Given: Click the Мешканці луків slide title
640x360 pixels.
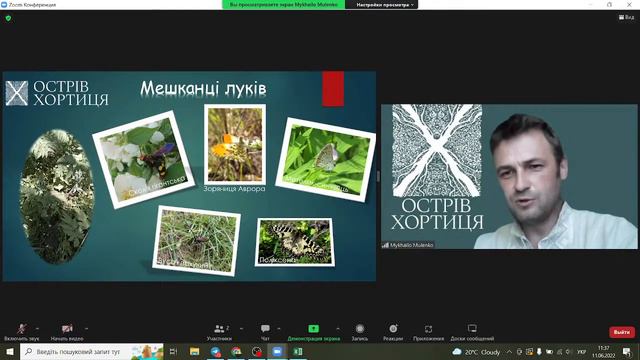Looking at the screenshot, I should [203, 89].
